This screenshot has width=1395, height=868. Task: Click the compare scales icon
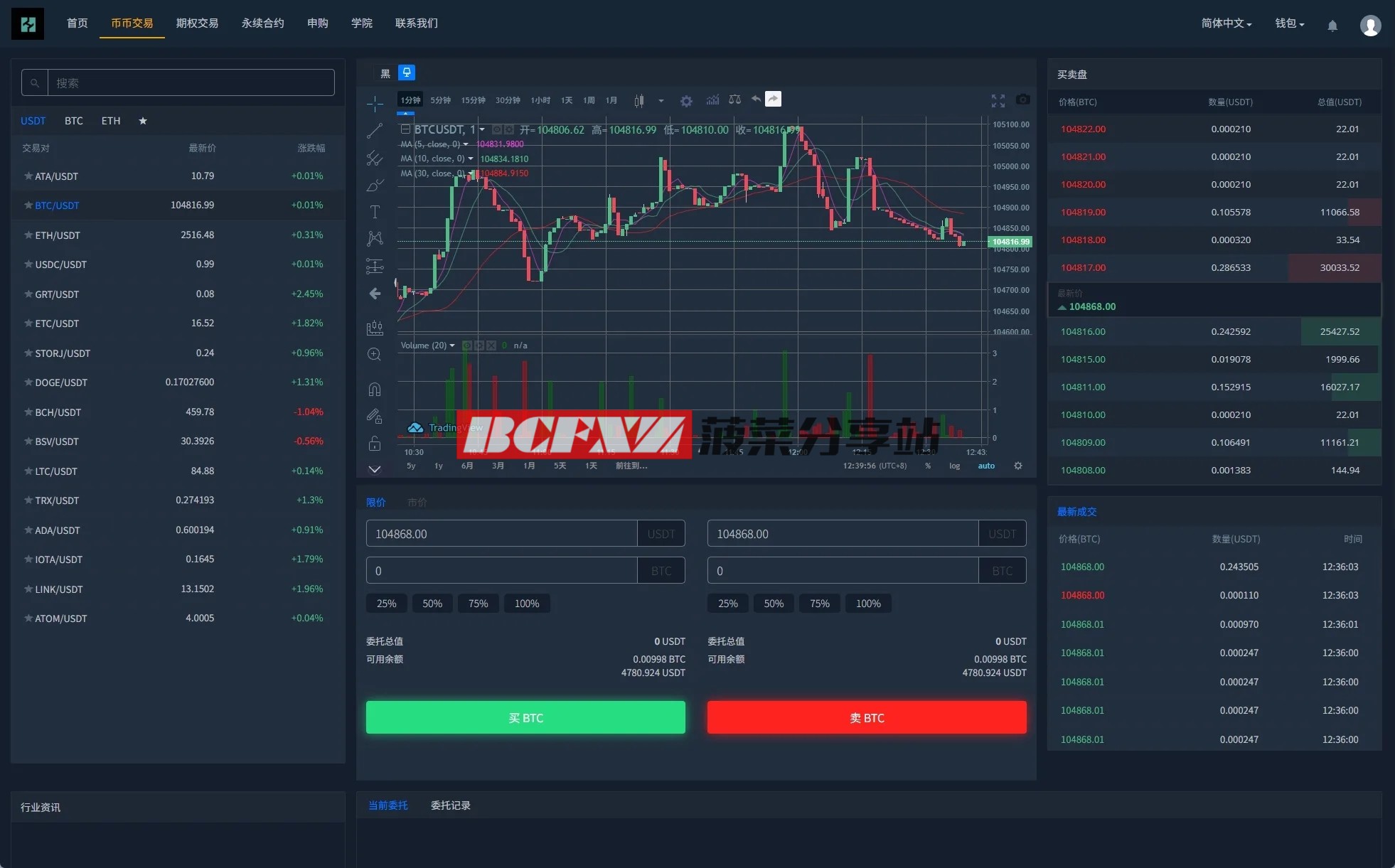click(735, 100)
